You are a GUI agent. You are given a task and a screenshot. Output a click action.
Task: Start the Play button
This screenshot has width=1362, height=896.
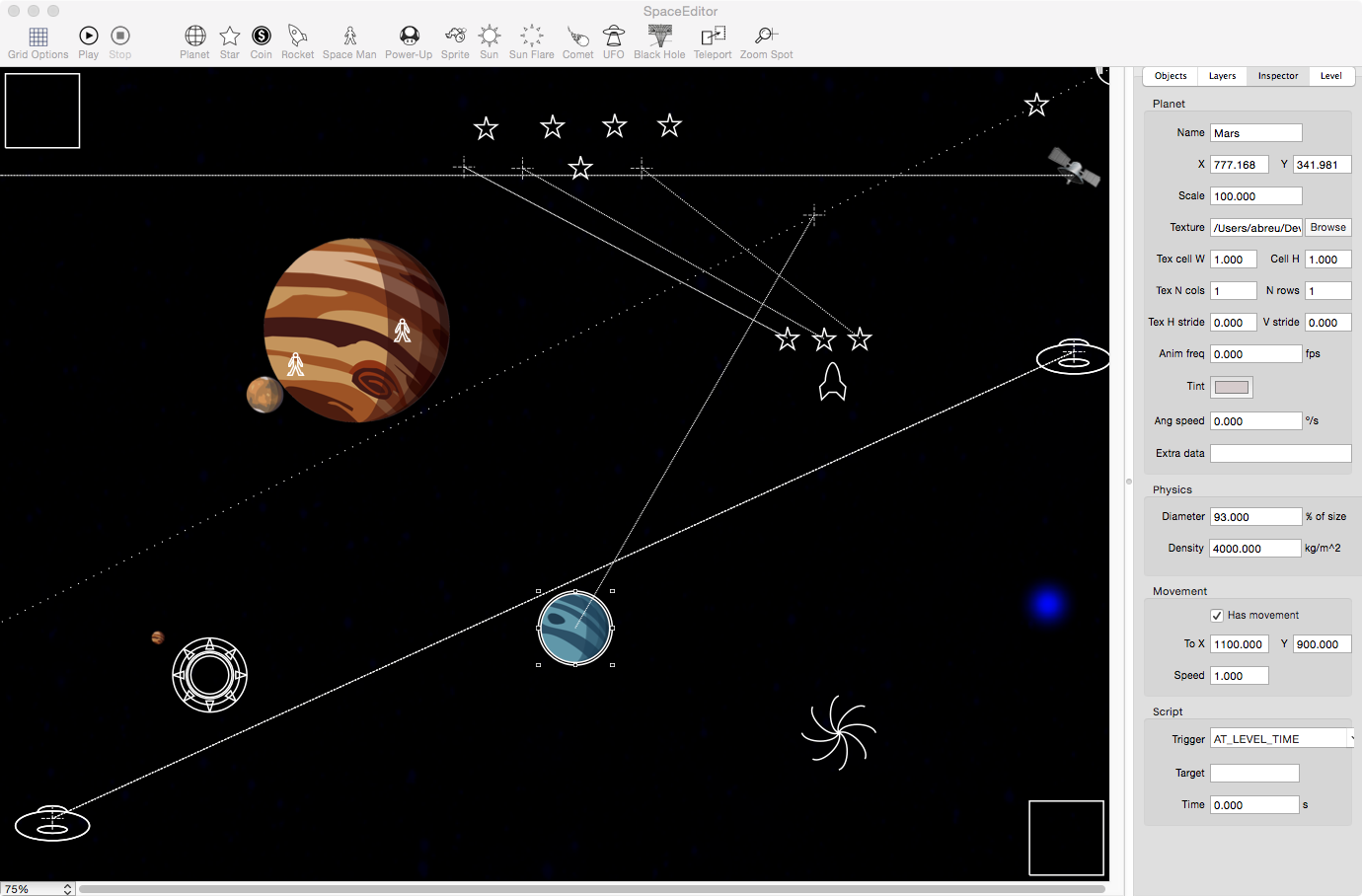(89, 42)
